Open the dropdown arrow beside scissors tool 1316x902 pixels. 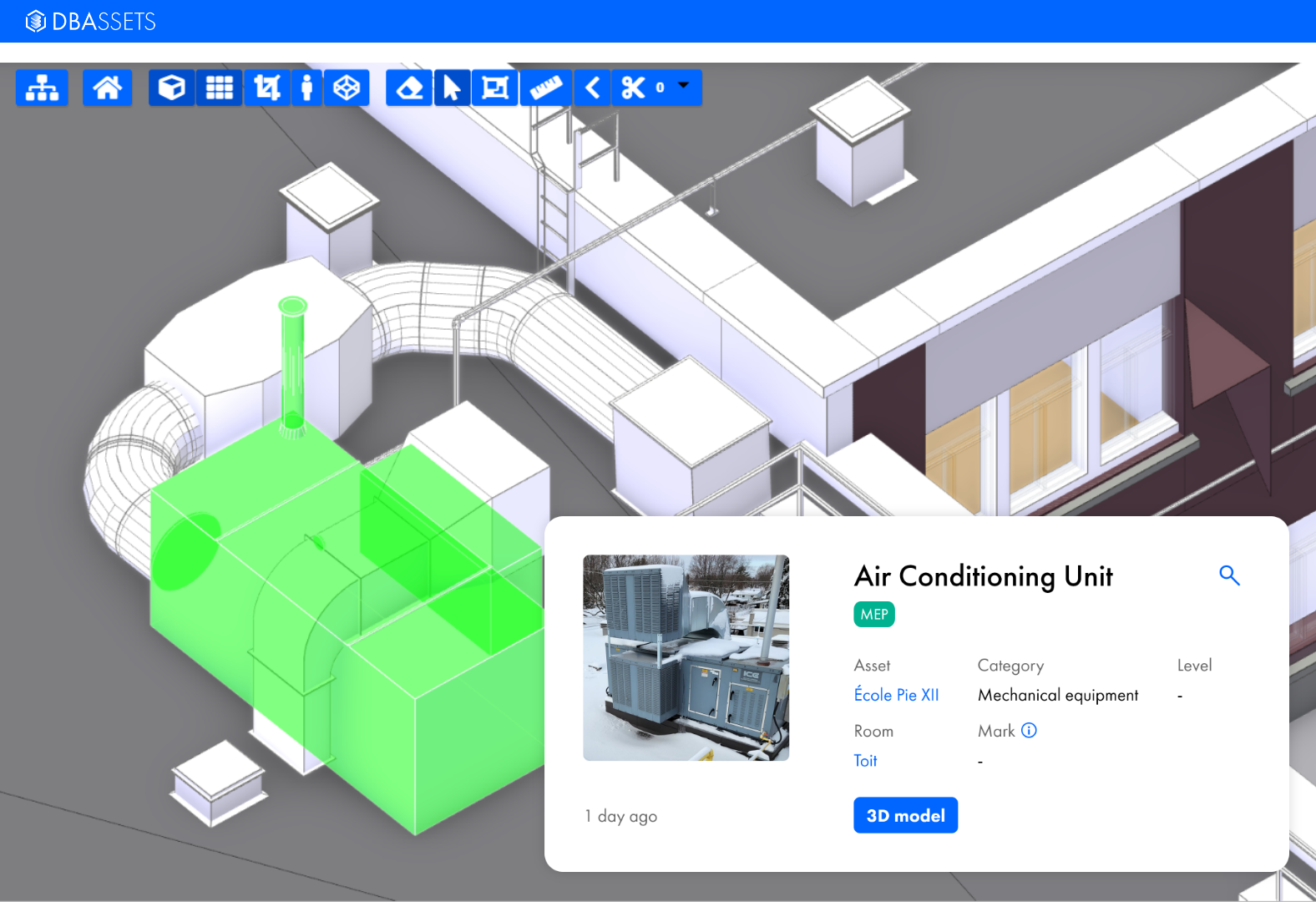point(684,85)
